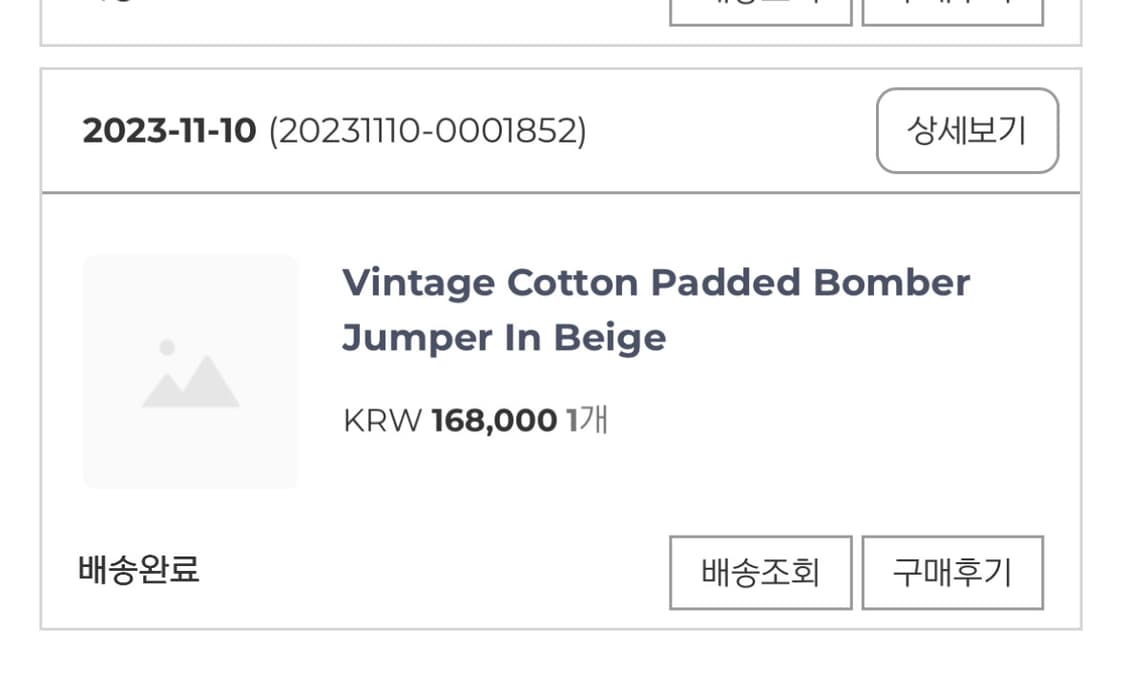This screenshot has height=697, width=1125.
Task: Click "Jumper In Beige" on the title's second line
Action: [x=504, y=338]
